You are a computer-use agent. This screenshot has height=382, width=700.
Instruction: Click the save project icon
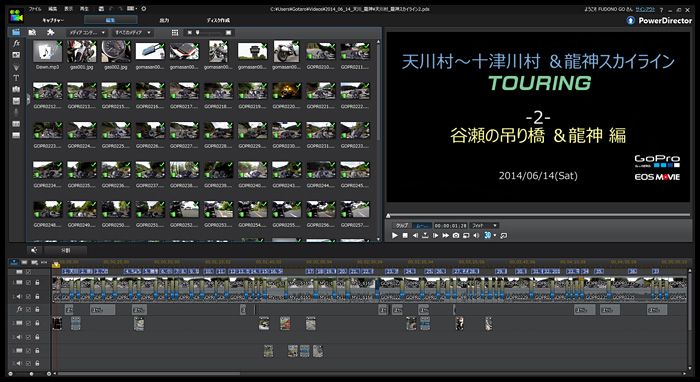(101, 8)
